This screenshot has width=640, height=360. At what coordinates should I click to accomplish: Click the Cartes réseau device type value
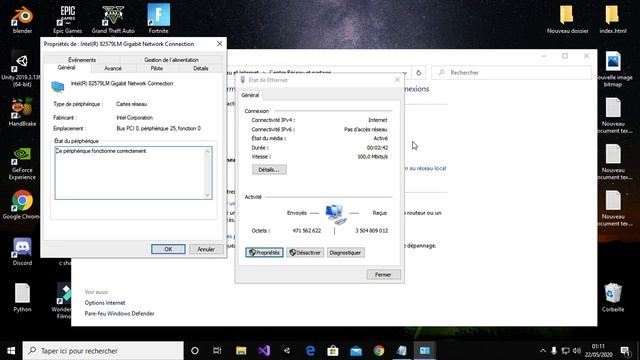click(x=131, y=104)
